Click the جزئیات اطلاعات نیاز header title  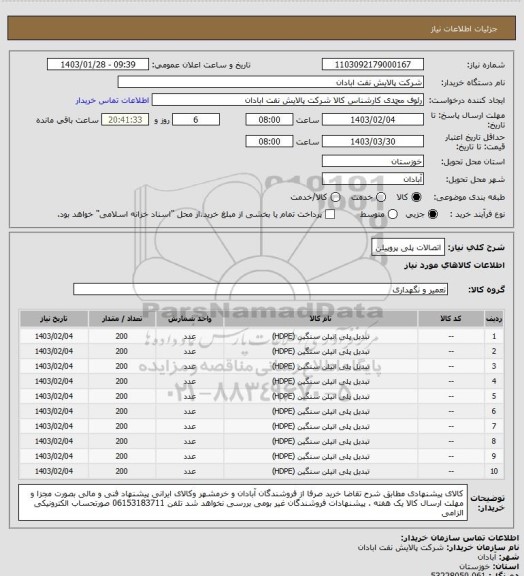coord(464,29)
